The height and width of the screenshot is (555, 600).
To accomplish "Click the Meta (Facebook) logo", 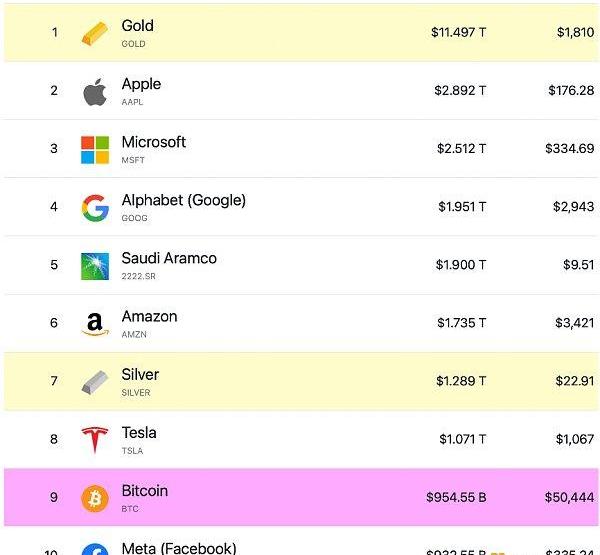I will click(x=95, y=549).
